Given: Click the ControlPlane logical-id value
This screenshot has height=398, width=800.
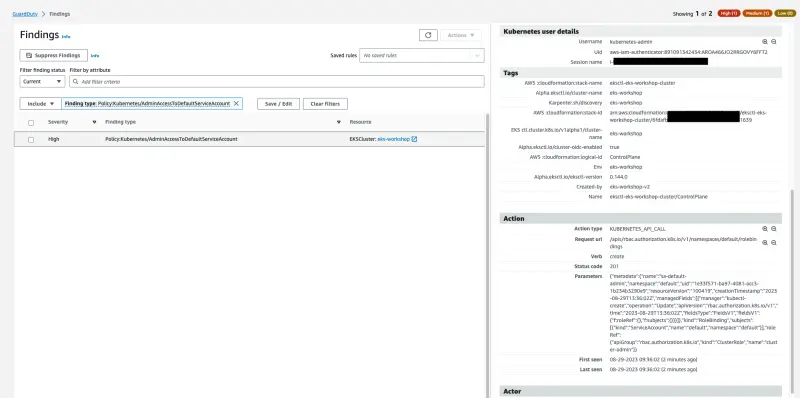Looking at the screenshot, I should (624, 157).
